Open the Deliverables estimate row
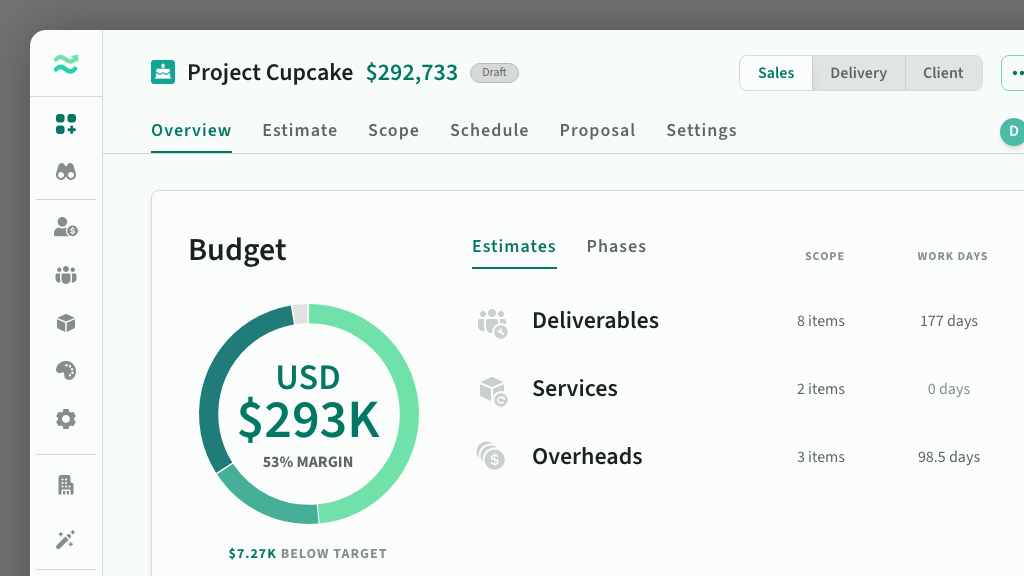1024x576 pixels. (595, 321)
